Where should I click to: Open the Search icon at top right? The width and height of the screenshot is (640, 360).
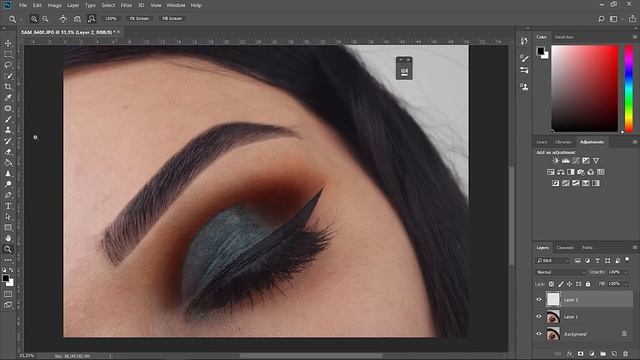(x=601, y=19)
